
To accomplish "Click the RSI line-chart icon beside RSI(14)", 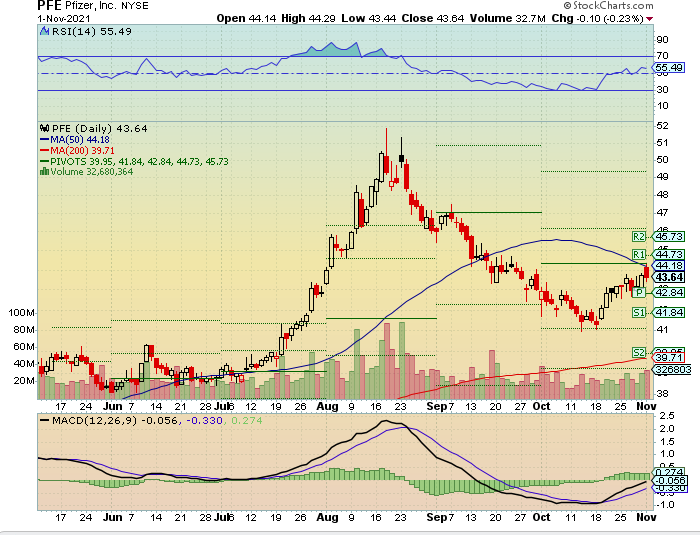I will pos(44,31).
